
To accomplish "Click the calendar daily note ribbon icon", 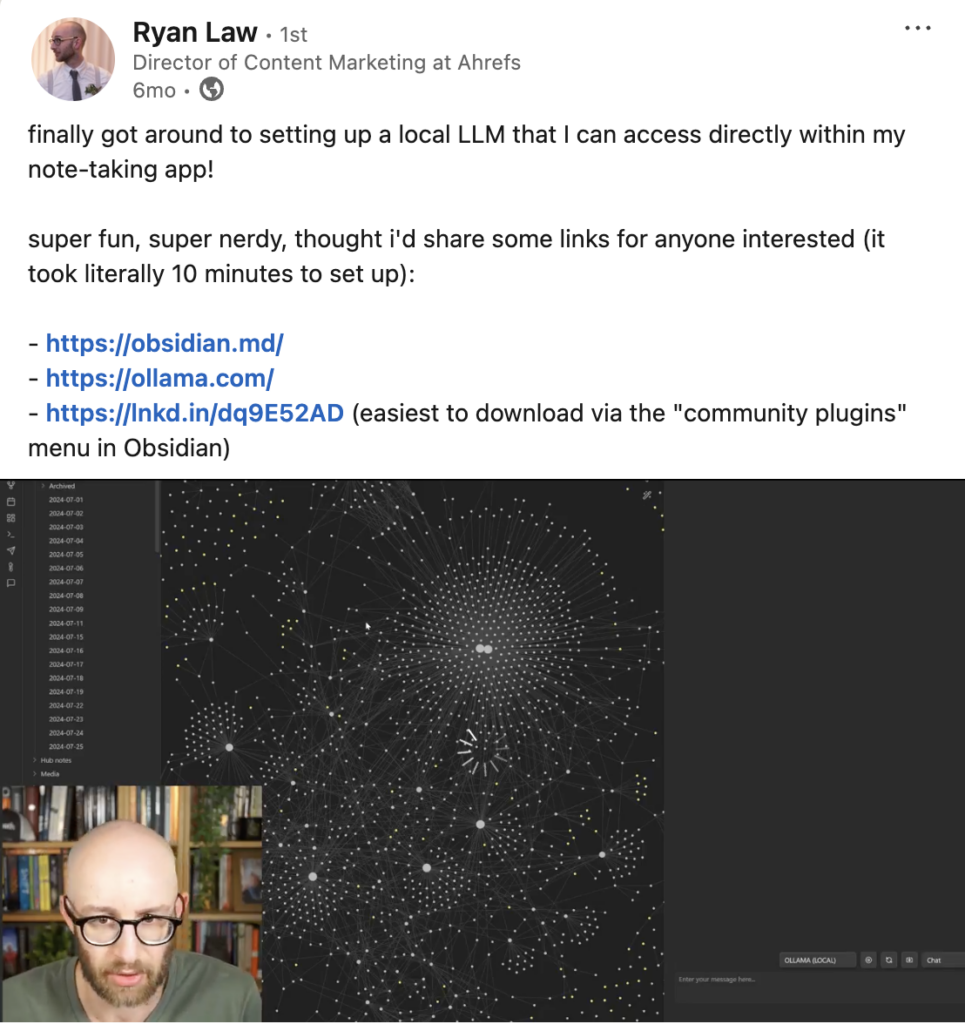I will [10, 502].
